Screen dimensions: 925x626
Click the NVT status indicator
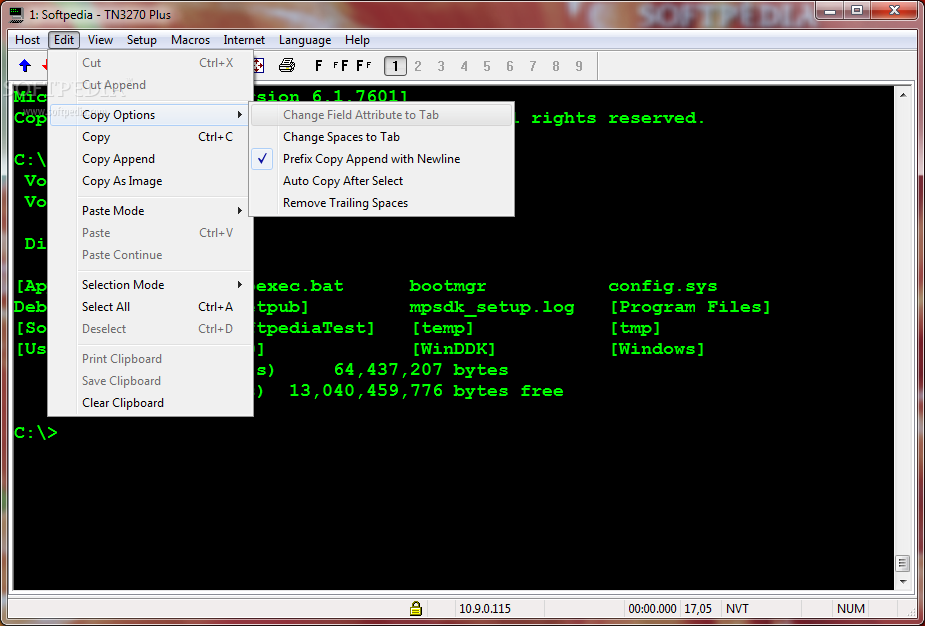737,608
